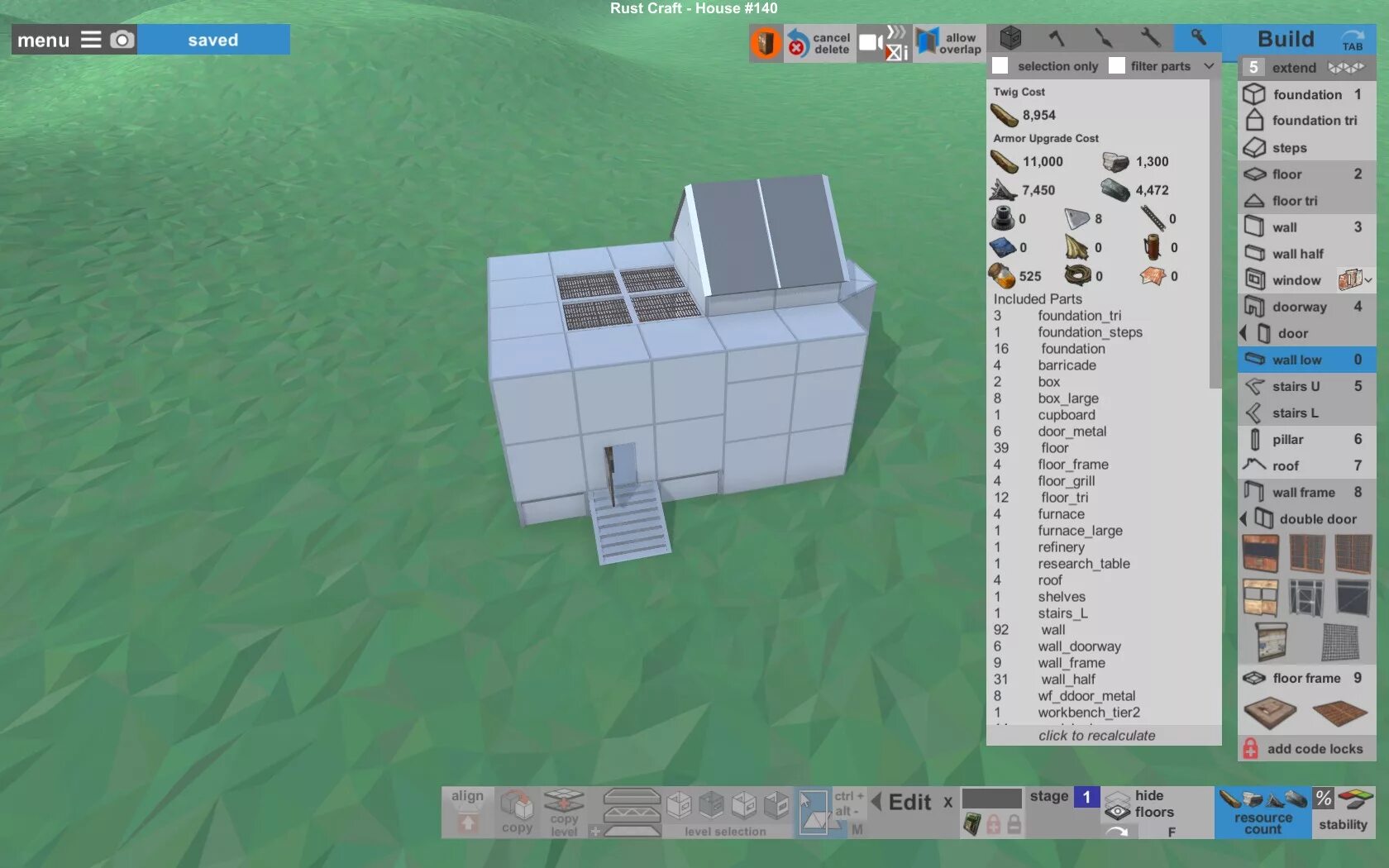Select the pillar build part
This screenshot has width=1389, height=868.
(x=1306, y=439)
